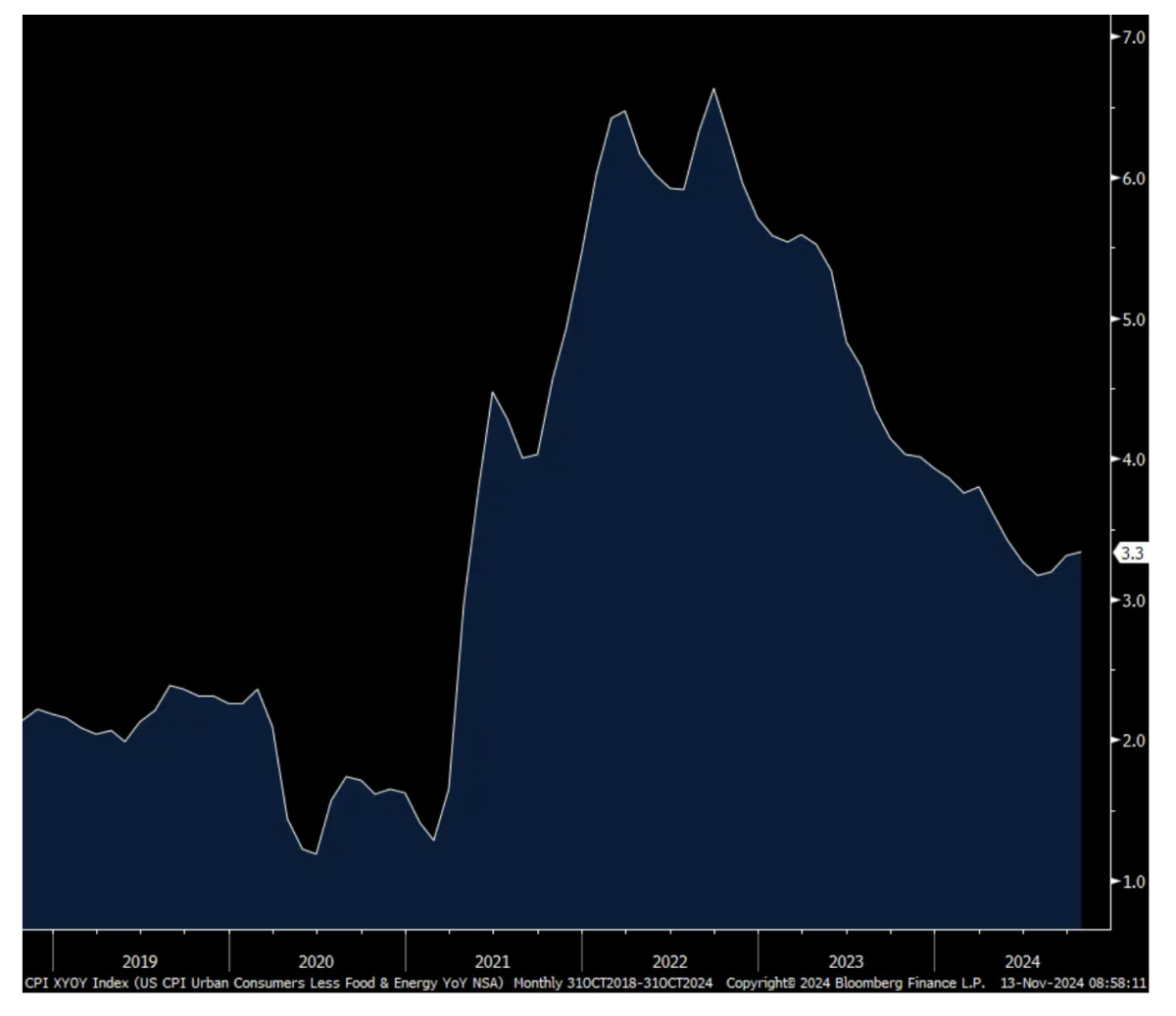The height and width of the screenshot is (1016, 1176).
Task: Click the 3.3 current value tag
Action: [x=1132, y=554]
